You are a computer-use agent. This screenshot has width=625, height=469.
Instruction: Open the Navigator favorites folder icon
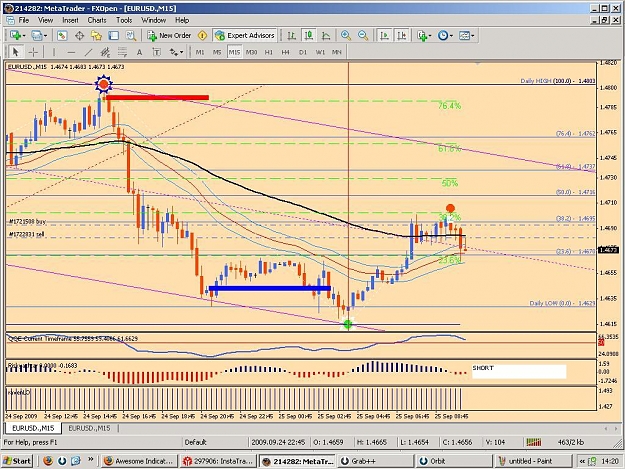(96, 35)
